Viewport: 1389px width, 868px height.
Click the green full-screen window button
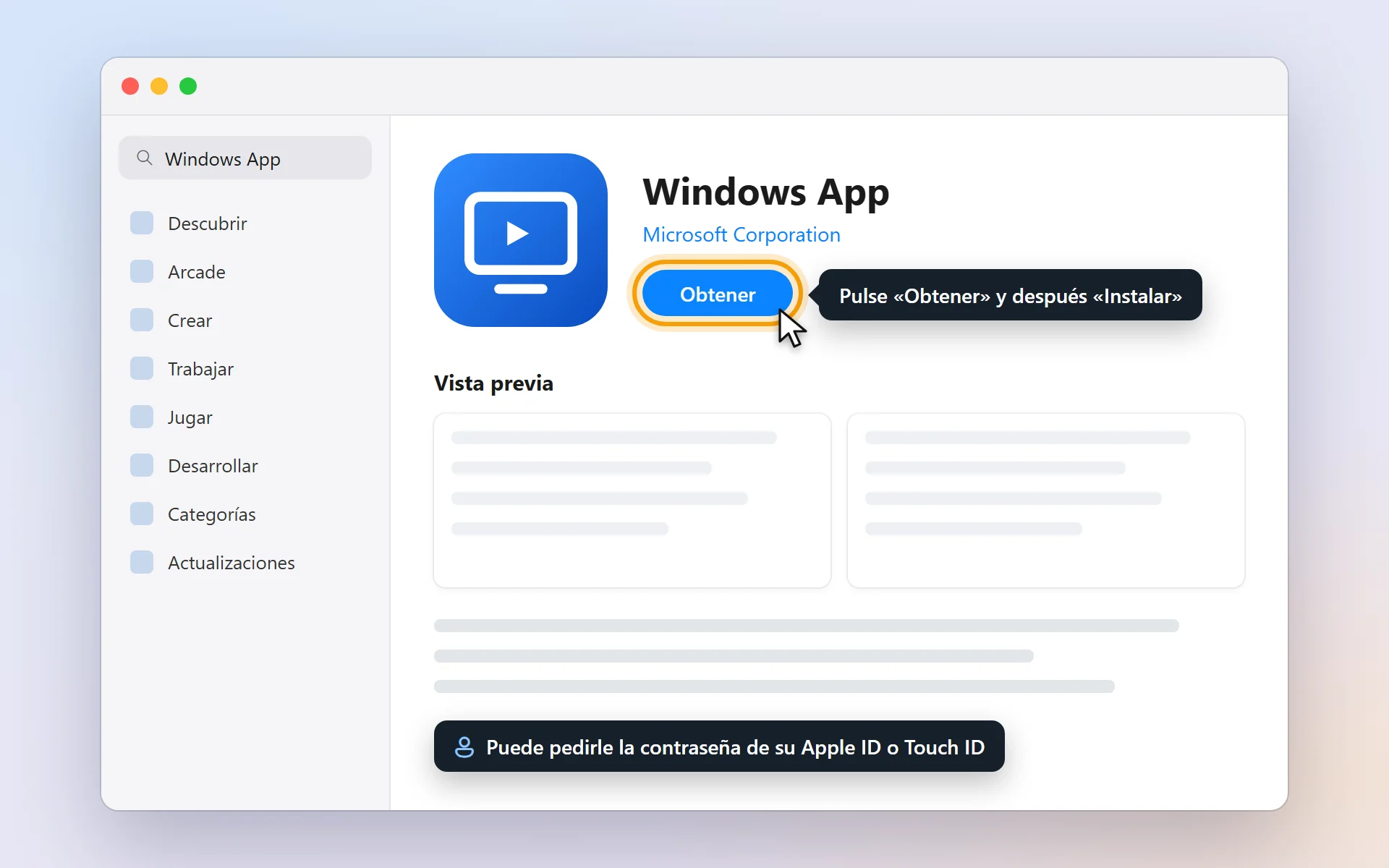tap(188, 86)
